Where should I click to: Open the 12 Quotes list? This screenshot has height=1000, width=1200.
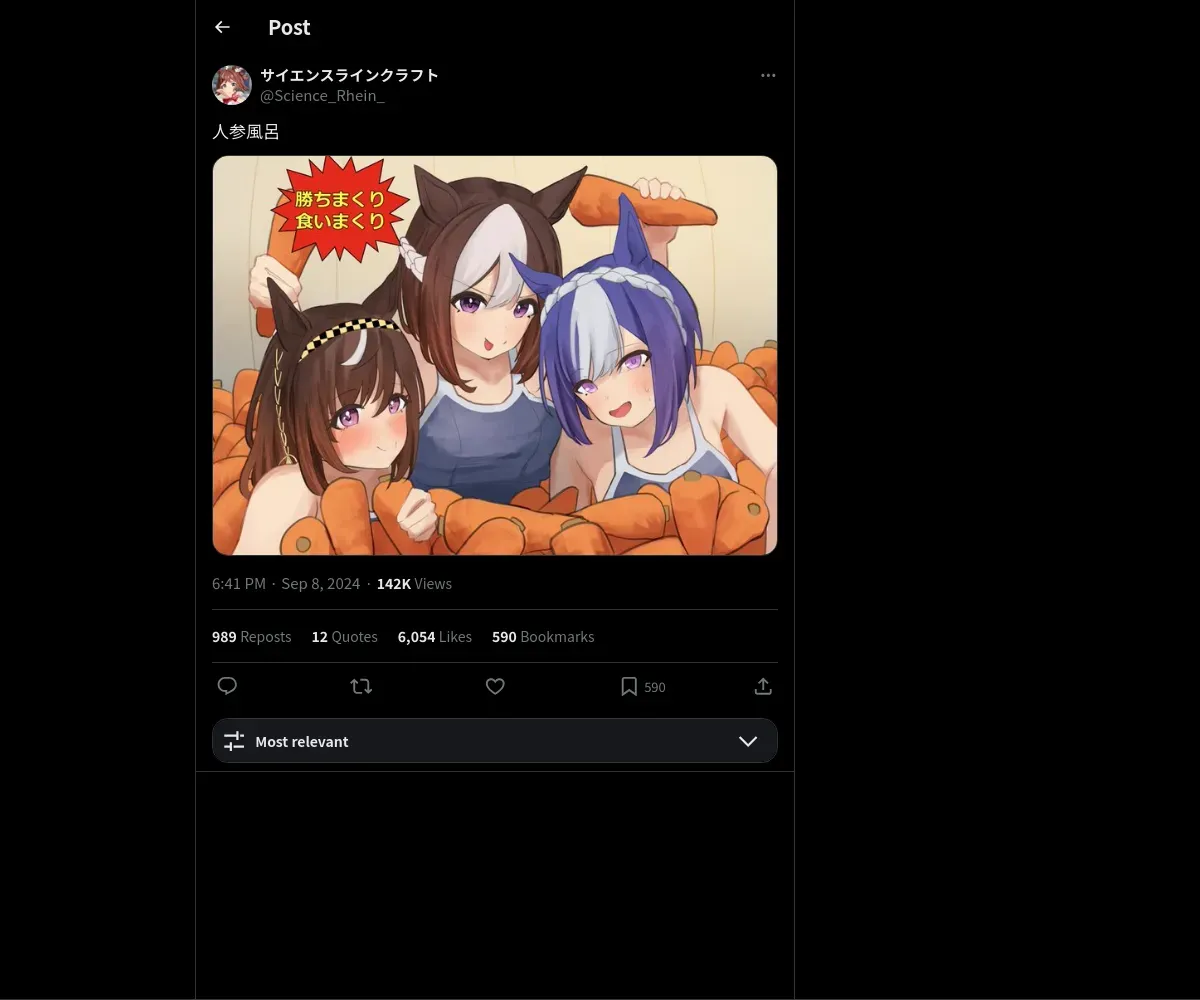point(345,637)
